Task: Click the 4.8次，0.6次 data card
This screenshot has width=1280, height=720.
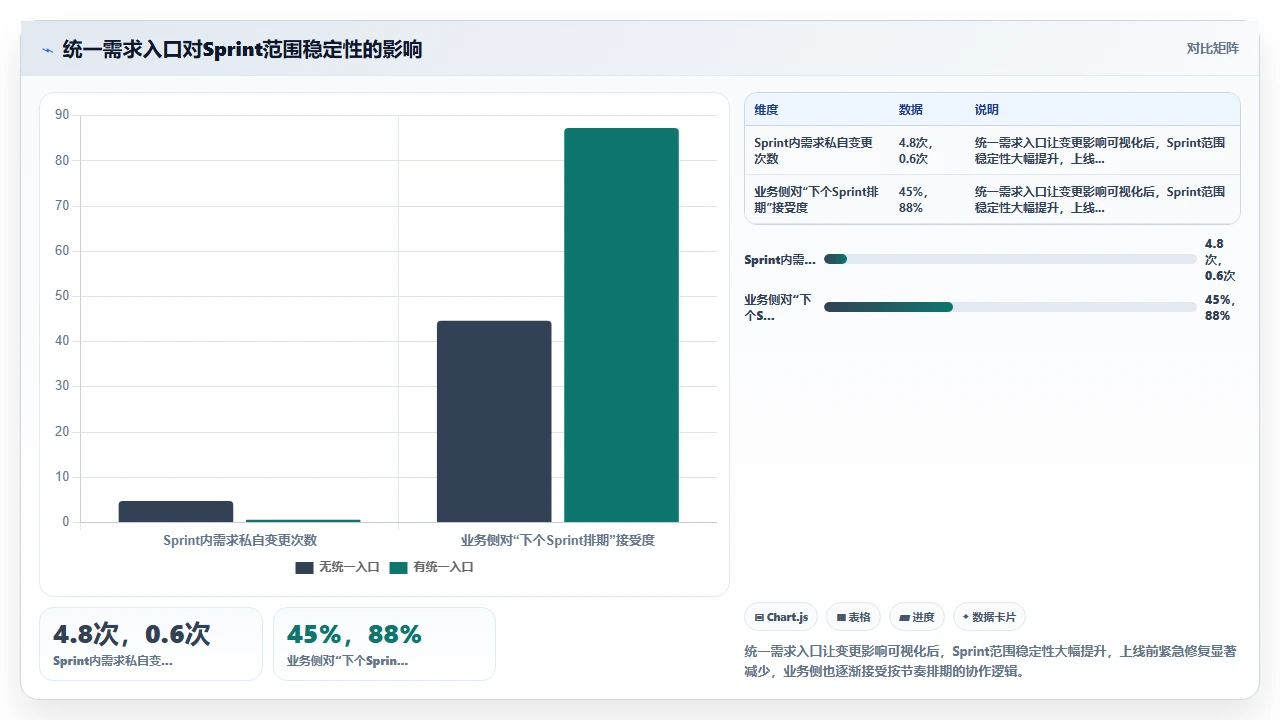Action: pos(151,644)
